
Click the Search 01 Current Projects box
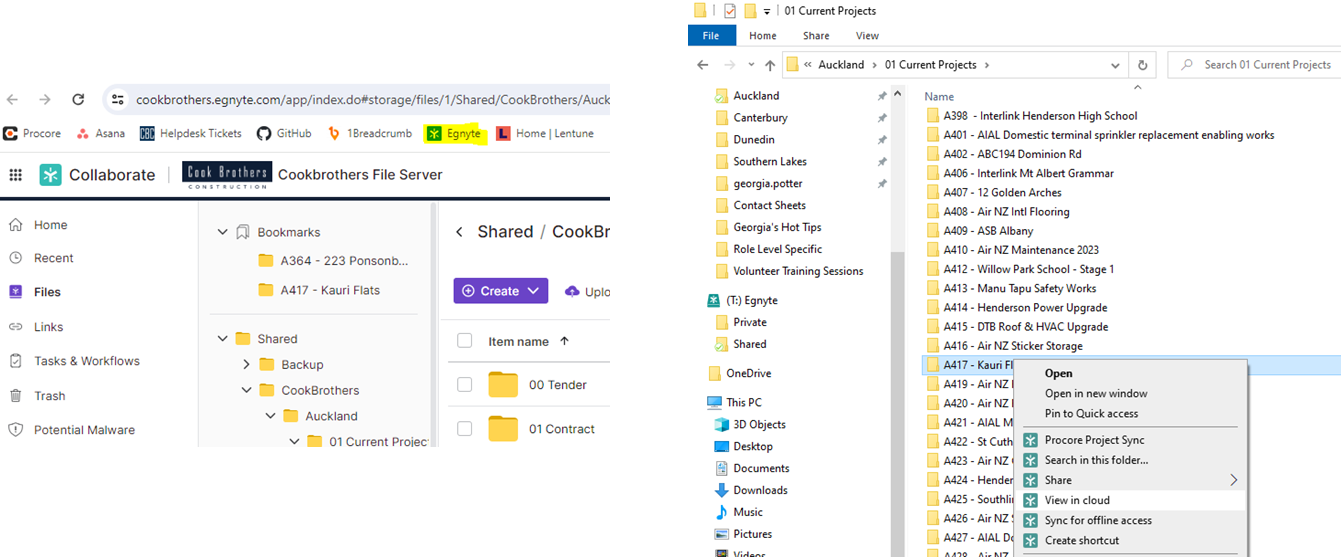[1253, 65]
